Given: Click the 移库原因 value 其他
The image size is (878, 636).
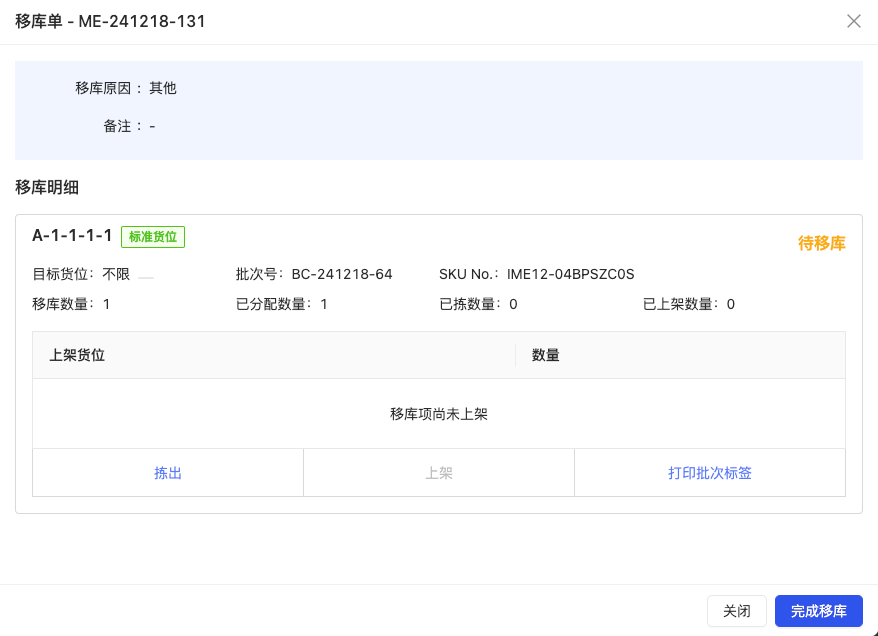Looking at the screenshot, I should coord(163,88).
